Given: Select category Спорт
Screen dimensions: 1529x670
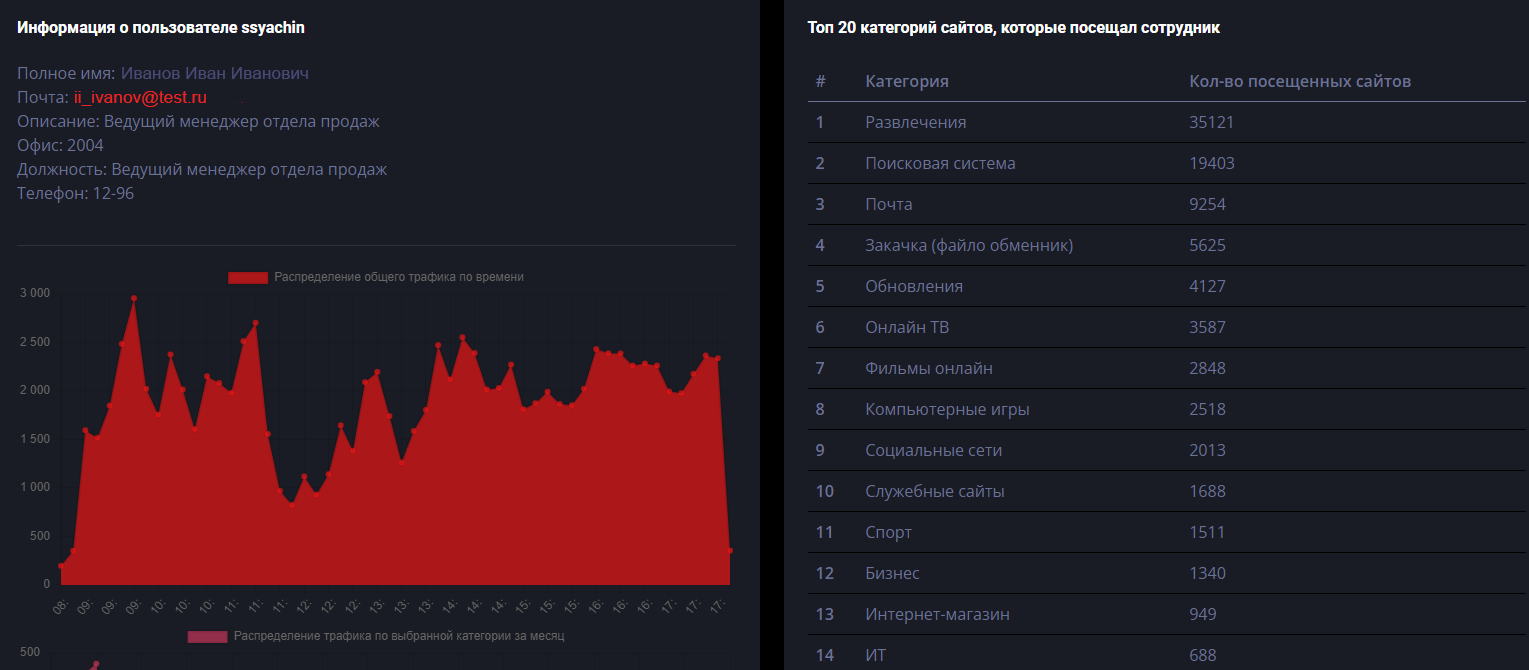Looking at the screenshot, I should 889,532.
